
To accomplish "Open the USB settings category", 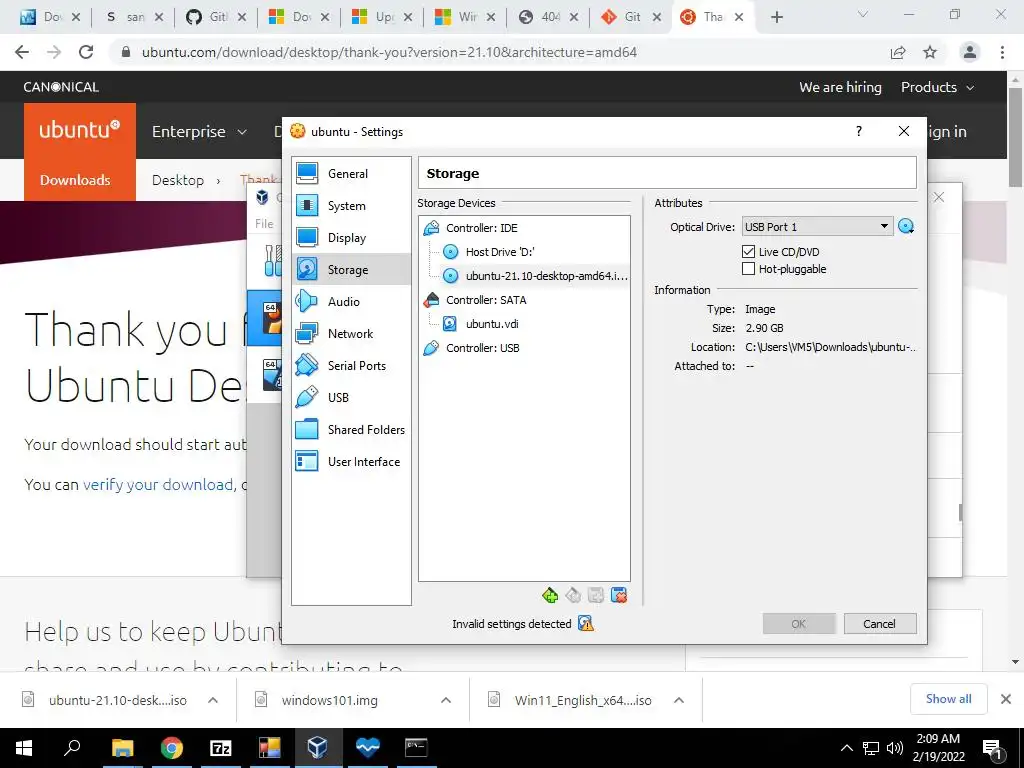I will coord(351,397).
